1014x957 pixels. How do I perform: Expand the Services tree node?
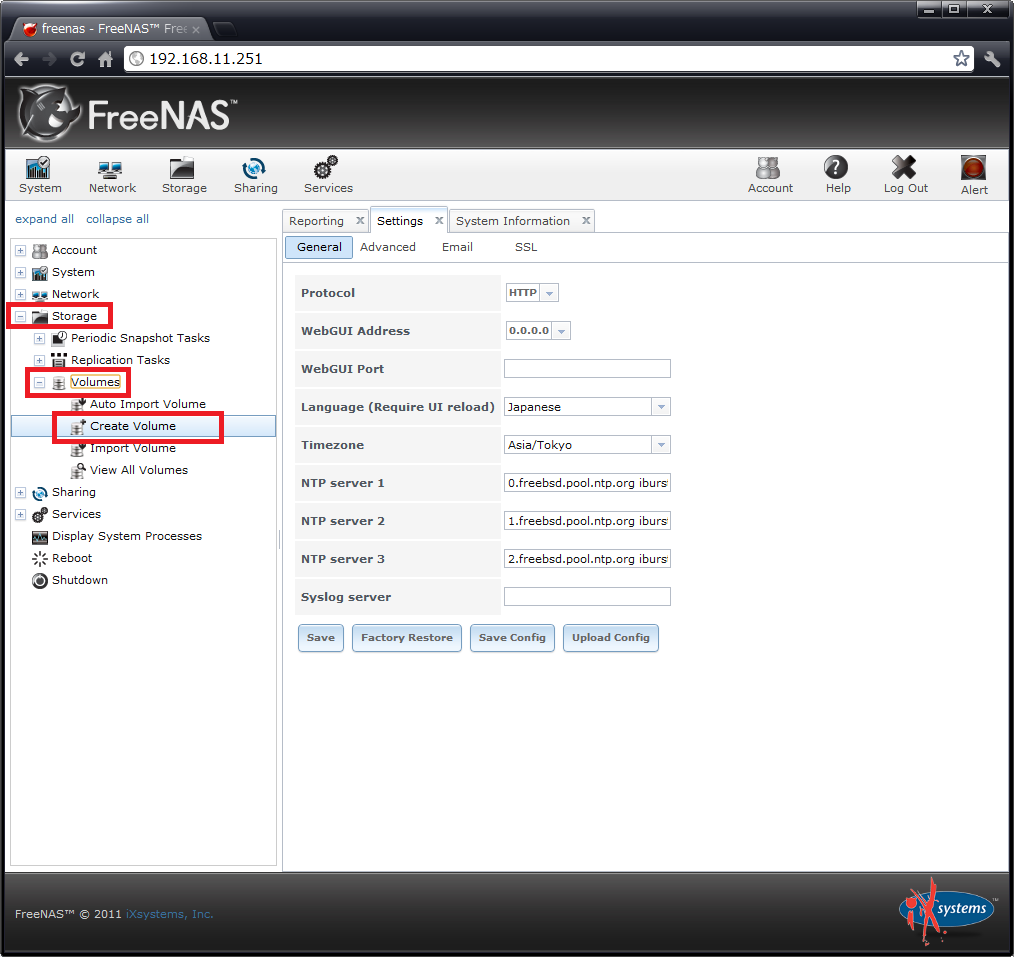coord(21,515)
